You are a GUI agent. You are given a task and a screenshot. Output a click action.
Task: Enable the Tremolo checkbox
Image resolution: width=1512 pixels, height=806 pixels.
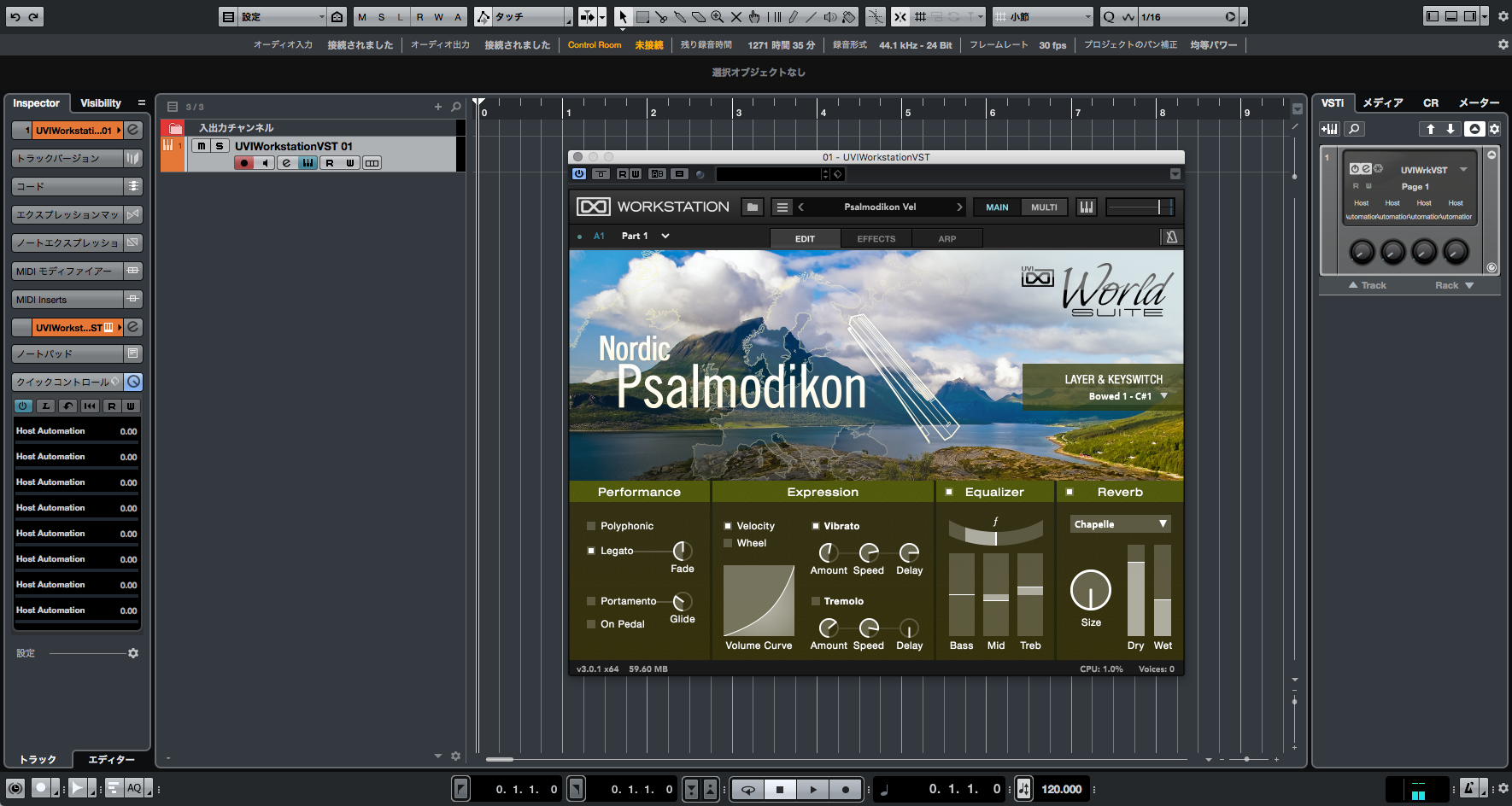(x=816, y=601)
